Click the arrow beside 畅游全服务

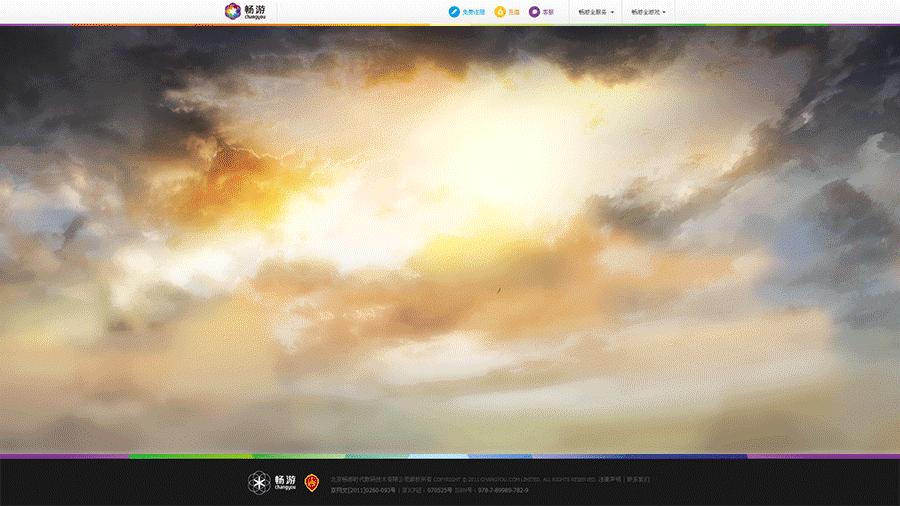click(612, 13)
